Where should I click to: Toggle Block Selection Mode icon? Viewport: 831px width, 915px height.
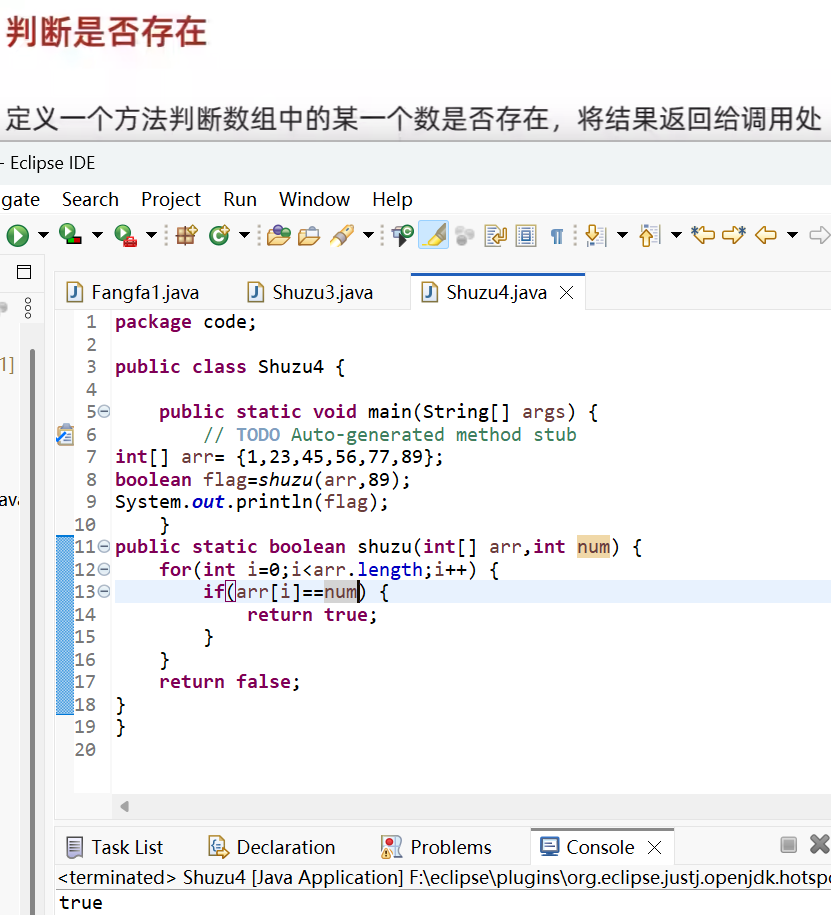[526, 236]
